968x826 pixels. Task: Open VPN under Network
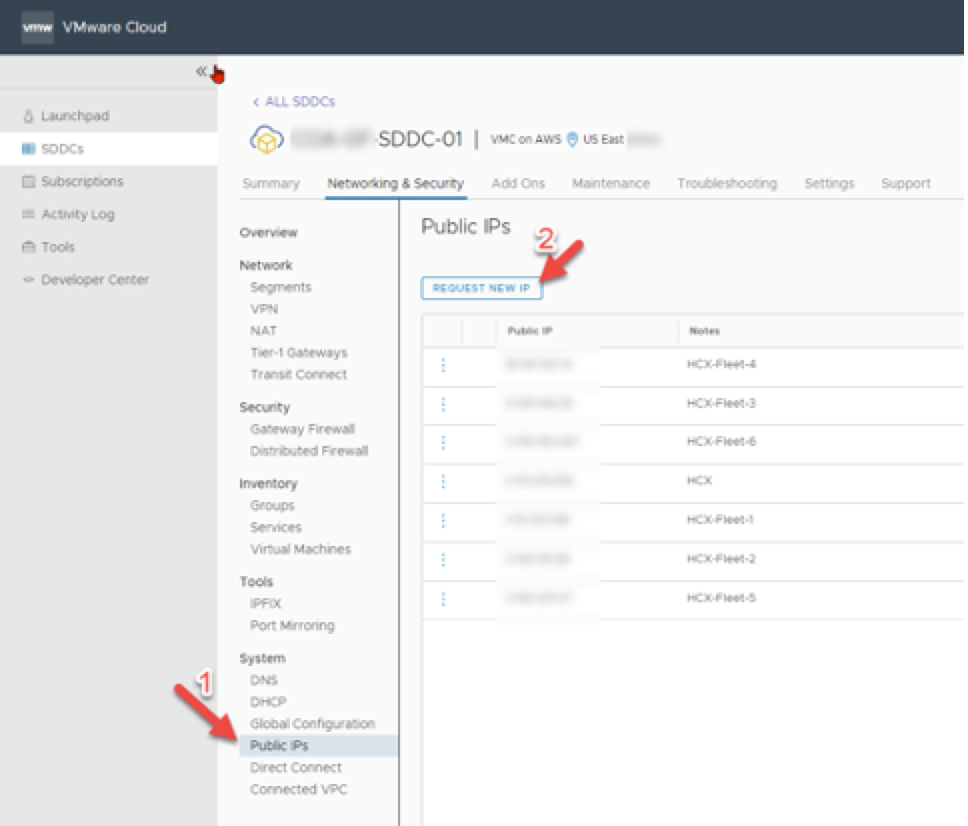tap(264, 309)
